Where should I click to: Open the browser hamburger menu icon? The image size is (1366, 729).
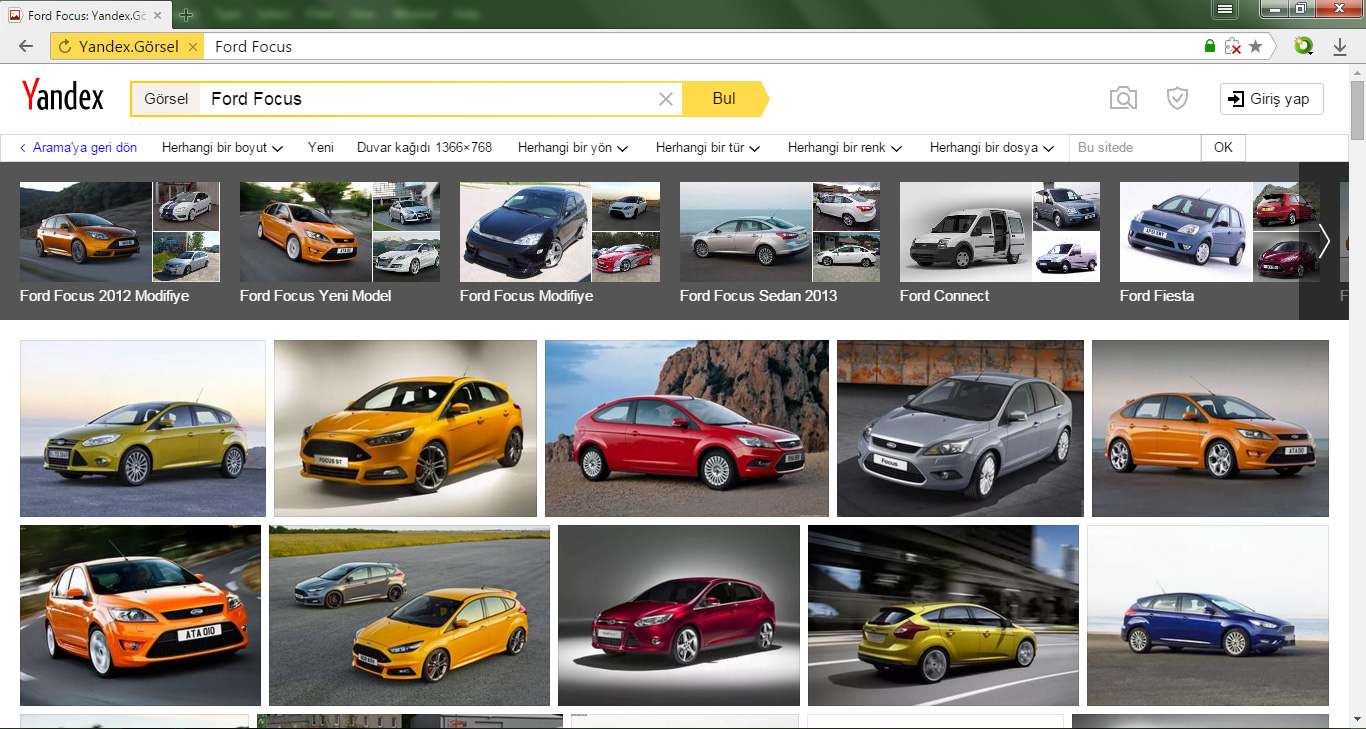pyautogui.click(x=1225, y=10)
